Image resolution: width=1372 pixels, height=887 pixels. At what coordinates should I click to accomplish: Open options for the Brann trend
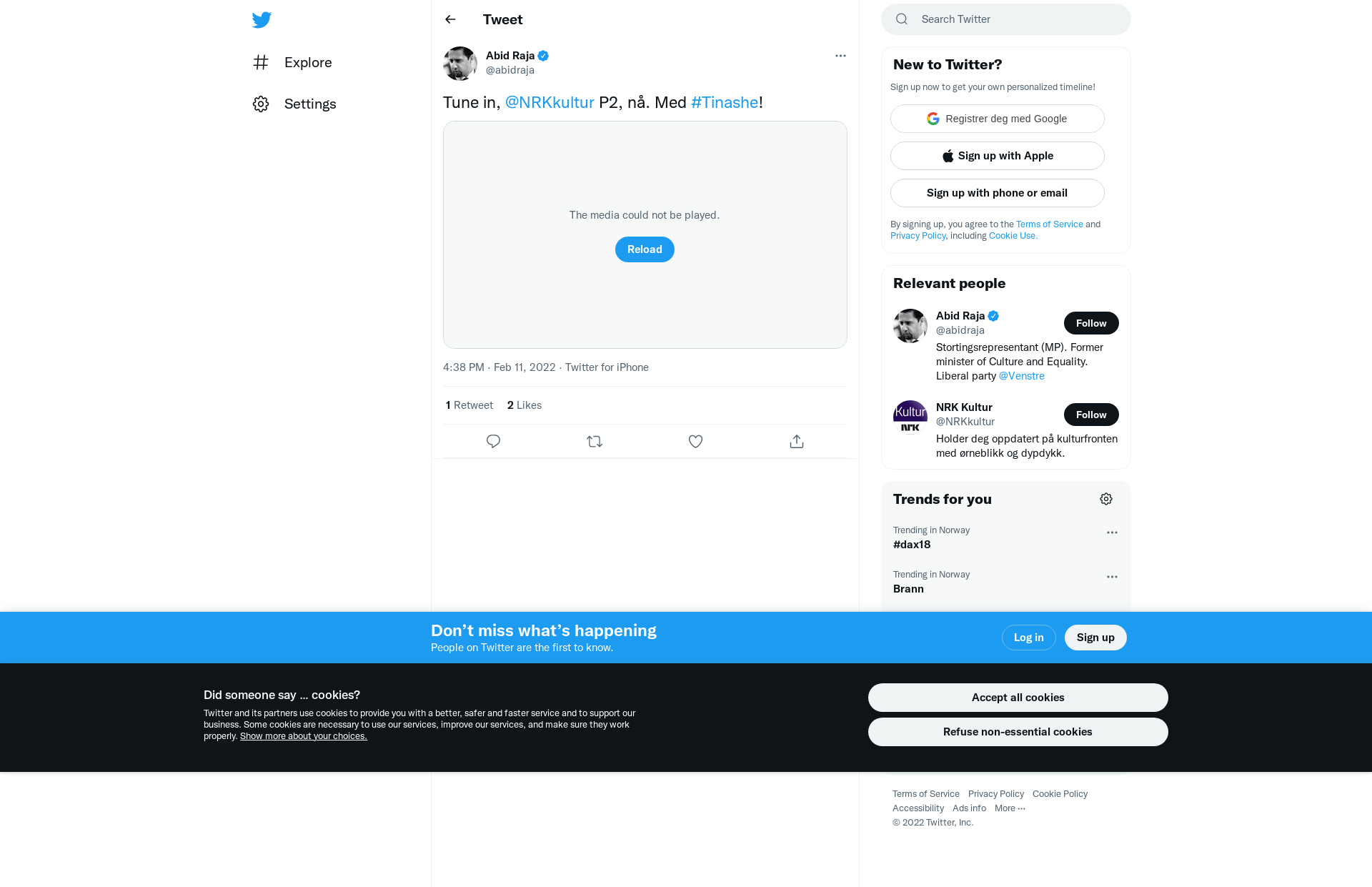click(1112, 577)
